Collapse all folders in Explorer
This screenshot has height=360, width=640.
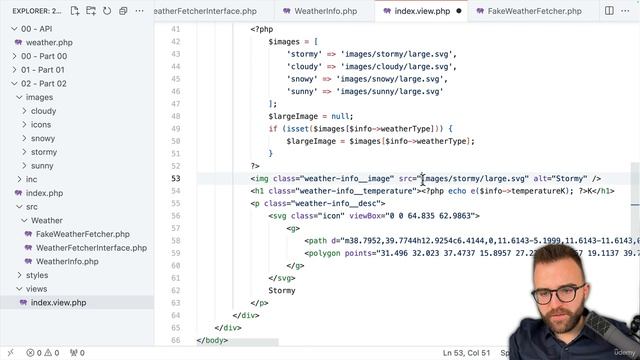(123, 11)
